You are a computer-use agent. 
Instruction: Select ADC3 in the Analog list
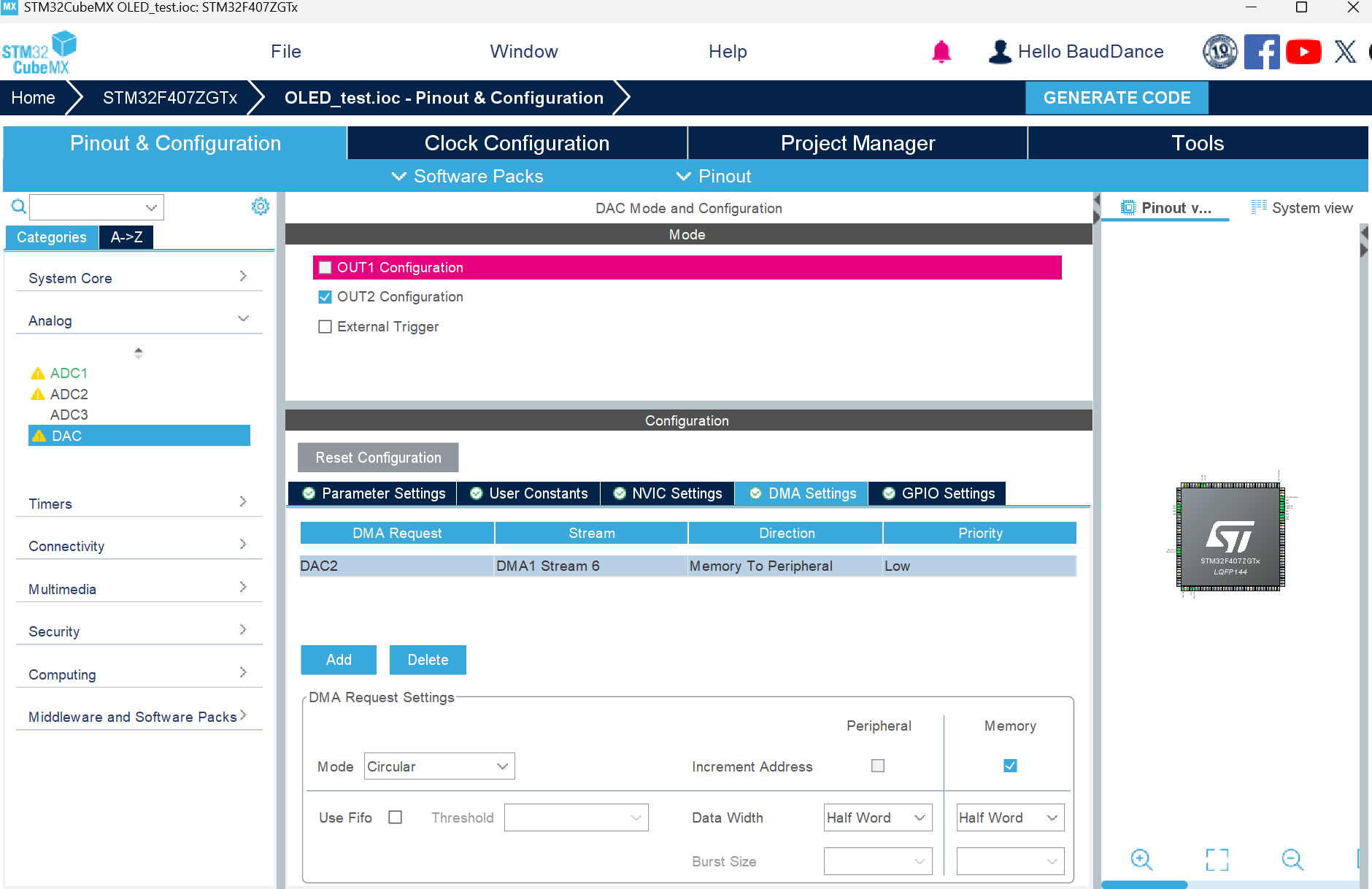point(69,415)
